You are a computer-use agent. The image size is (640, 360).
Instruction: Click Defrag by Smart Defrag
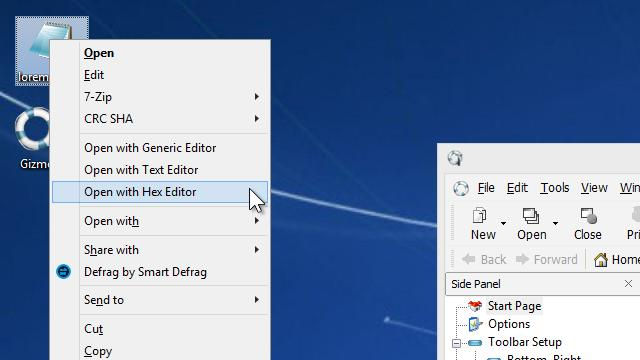[x=160, y=272]
